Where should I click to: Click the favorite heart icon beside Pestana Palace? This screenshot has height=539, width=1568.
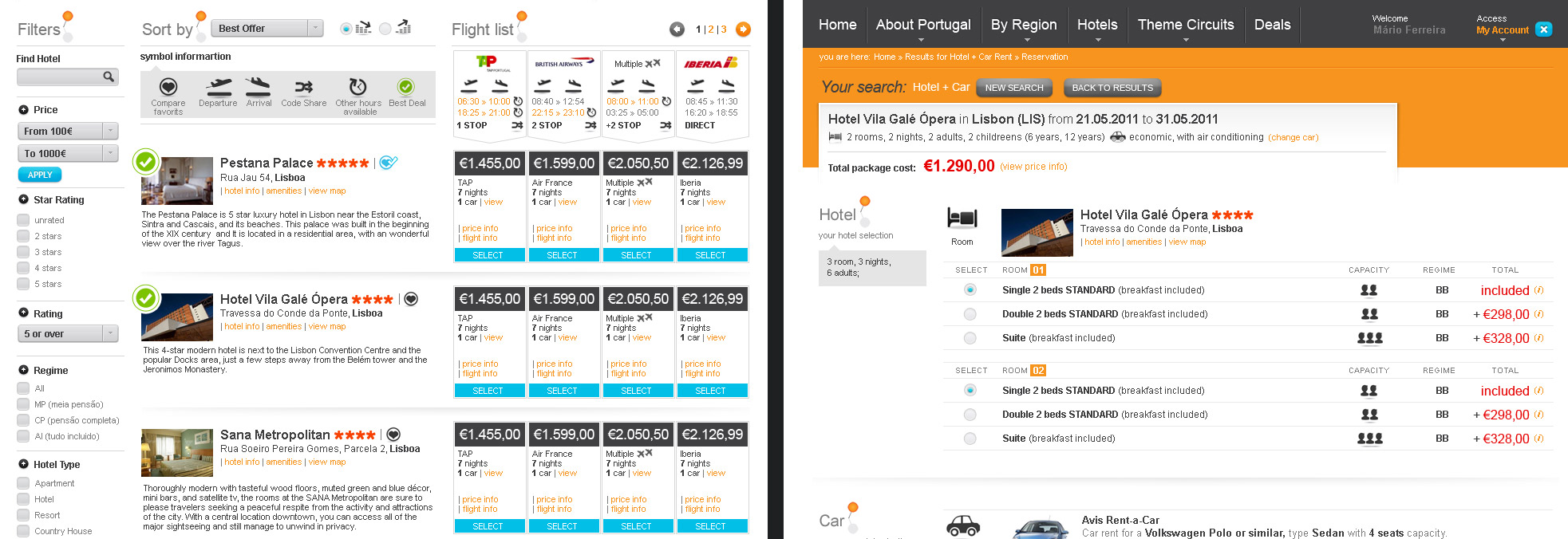(x=389, y=163)
